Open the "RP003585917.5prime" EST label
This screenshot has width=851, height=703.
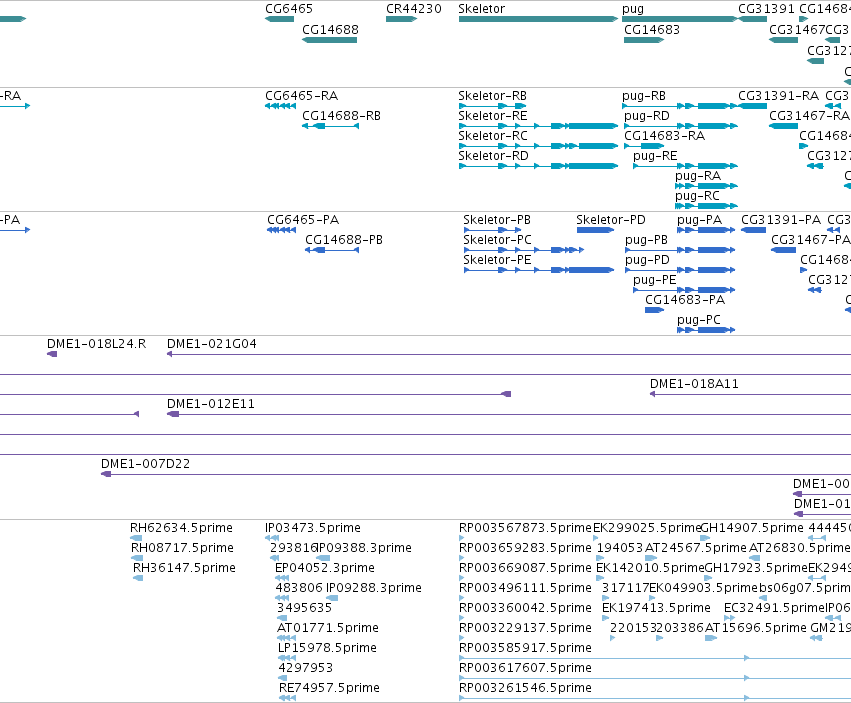[525, 649]
